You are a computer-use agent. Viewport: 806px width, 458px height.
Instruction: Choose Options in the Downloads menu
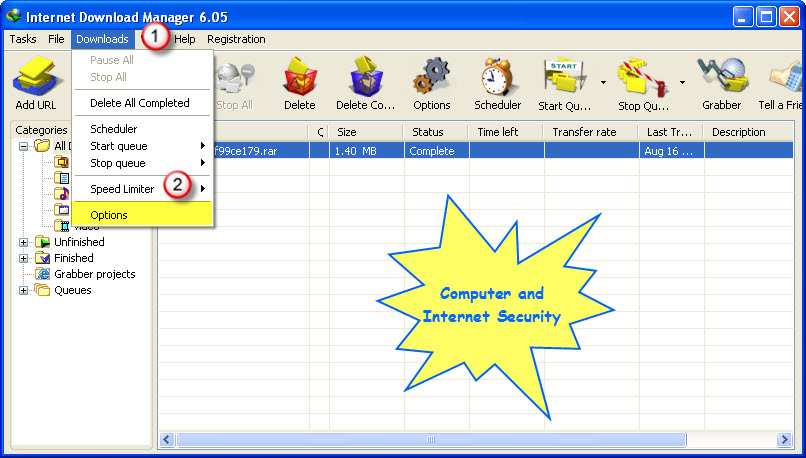(x=143, y=215)
